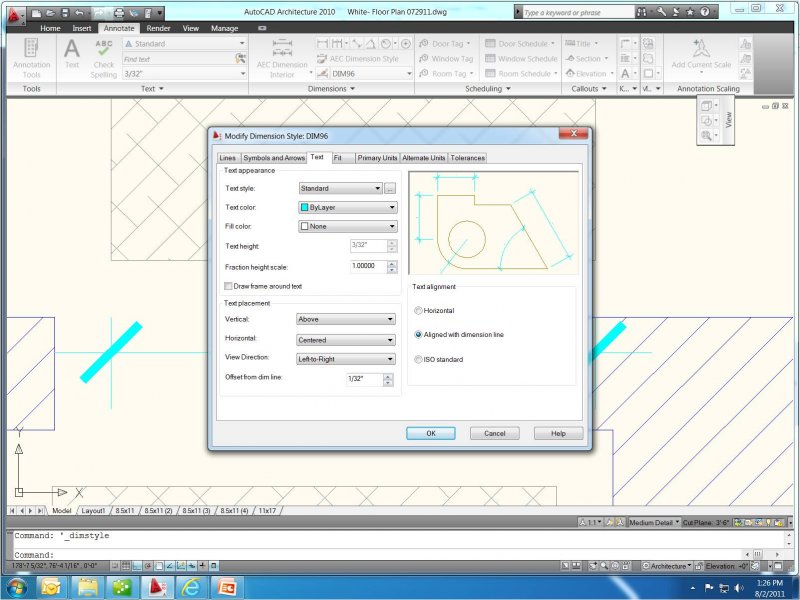The image size is (800, 600).
Task: Click the Windows Start button
Action: point(17,588)
